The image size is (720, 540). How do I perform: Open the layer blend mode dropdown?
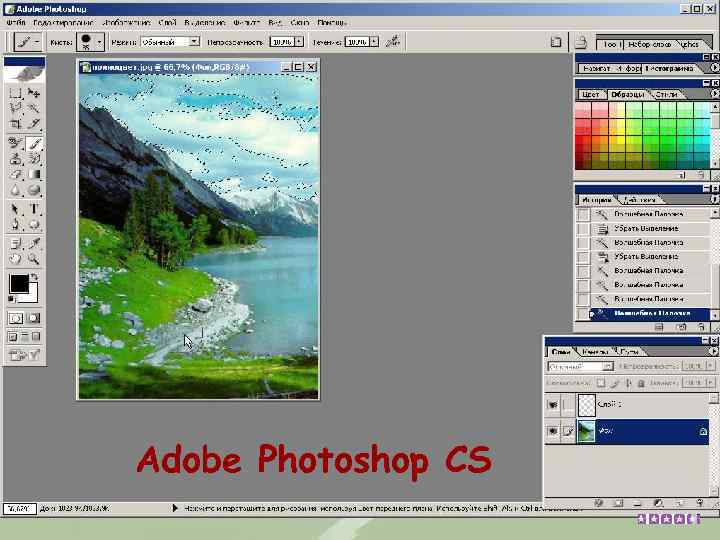click(x=580, y=366)
